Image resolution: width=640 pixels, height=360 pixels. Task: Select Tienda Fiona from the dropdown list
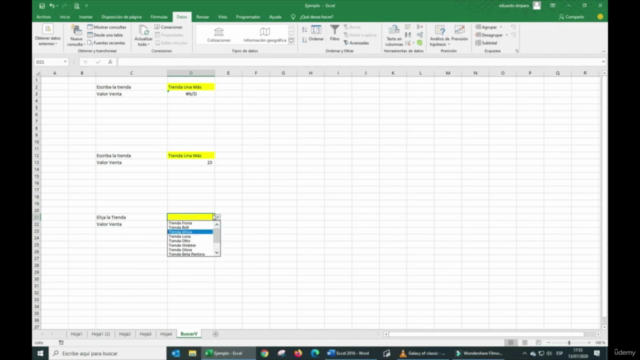(x=190, y=223)
